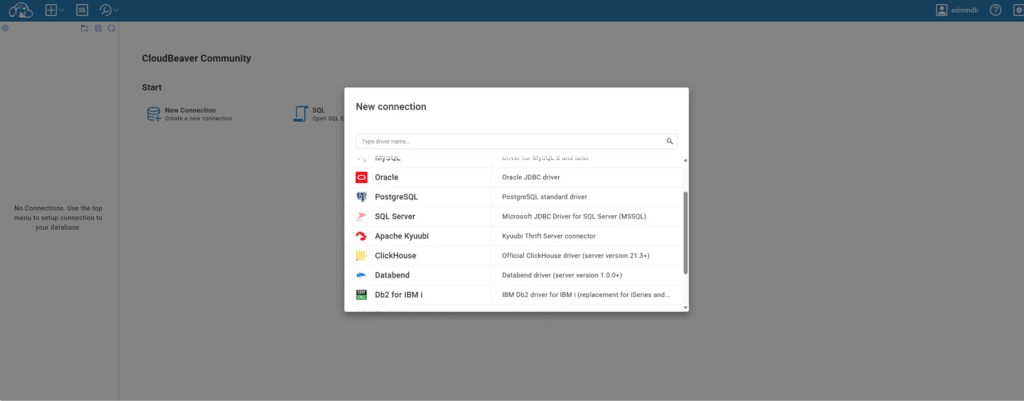Select the Apache Kyuubi icon
1024x401 pixels.
click(361, 236)
